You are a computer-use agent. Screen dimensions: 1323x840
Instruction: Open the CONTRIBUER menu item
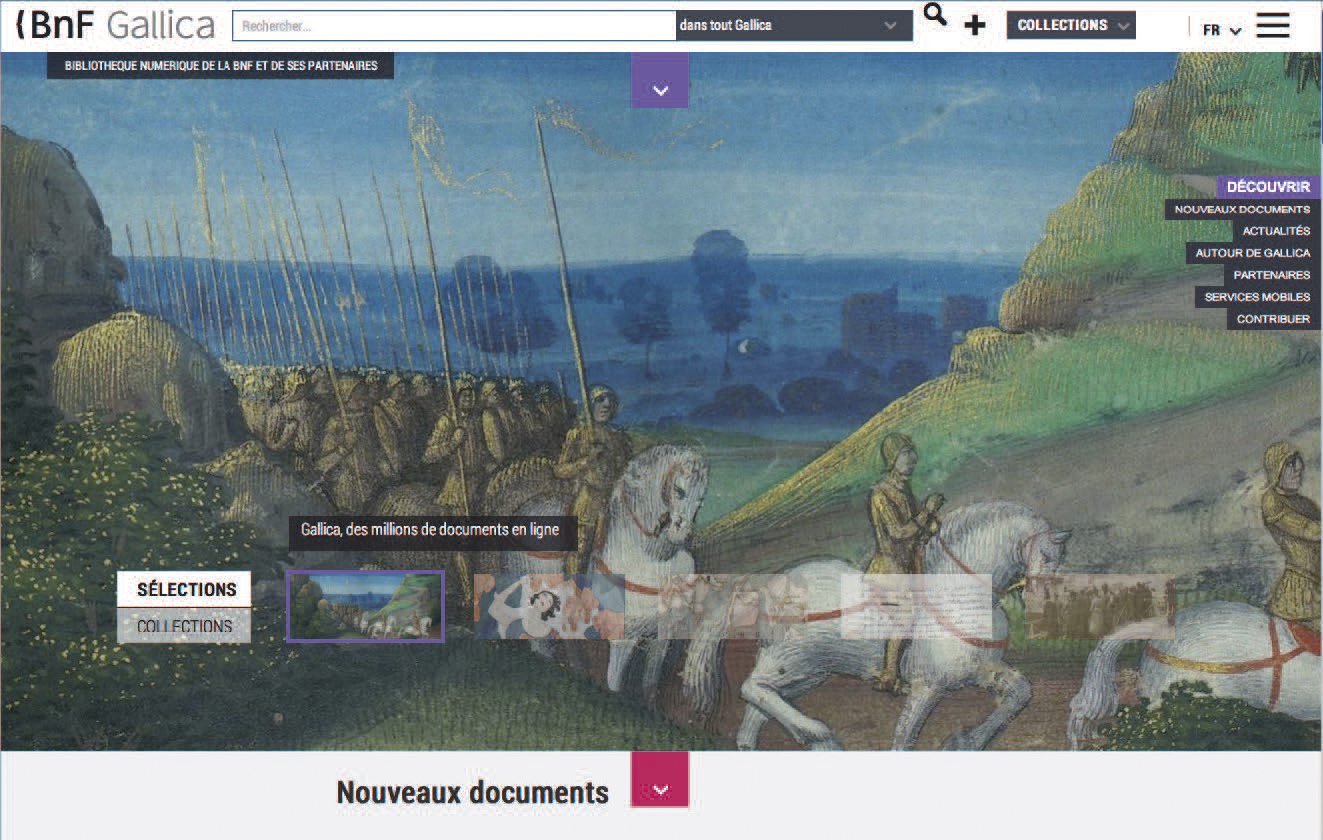coord(1273,319)
